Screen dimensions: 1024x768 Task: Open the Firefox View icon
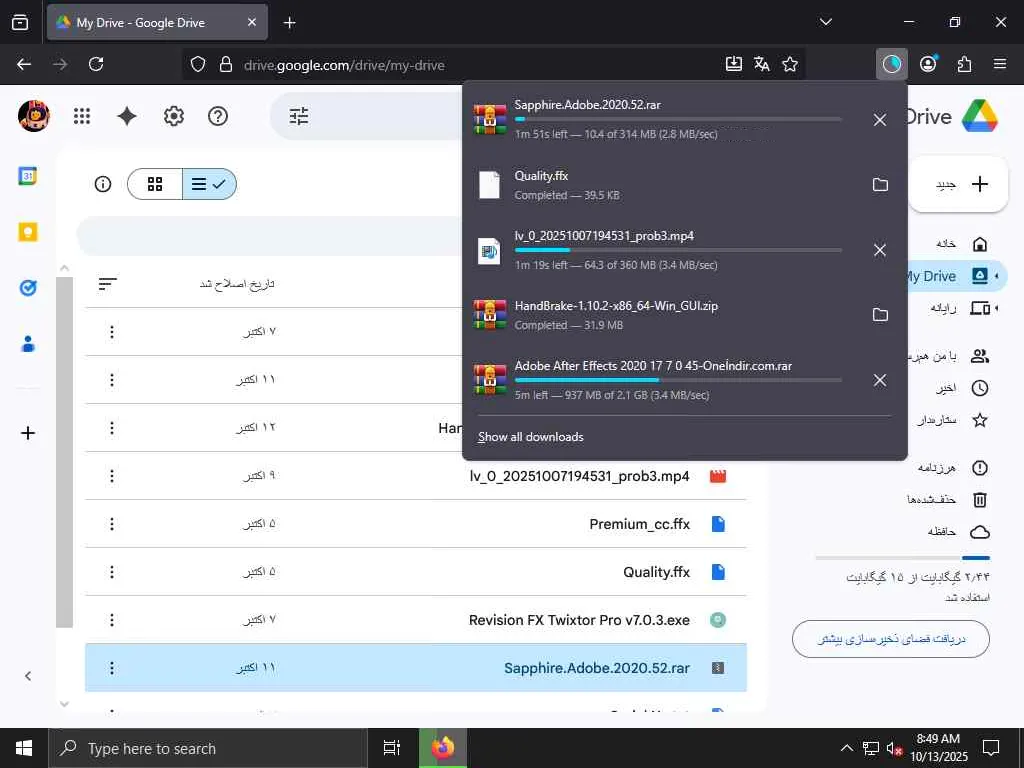[x=20, y=22]
